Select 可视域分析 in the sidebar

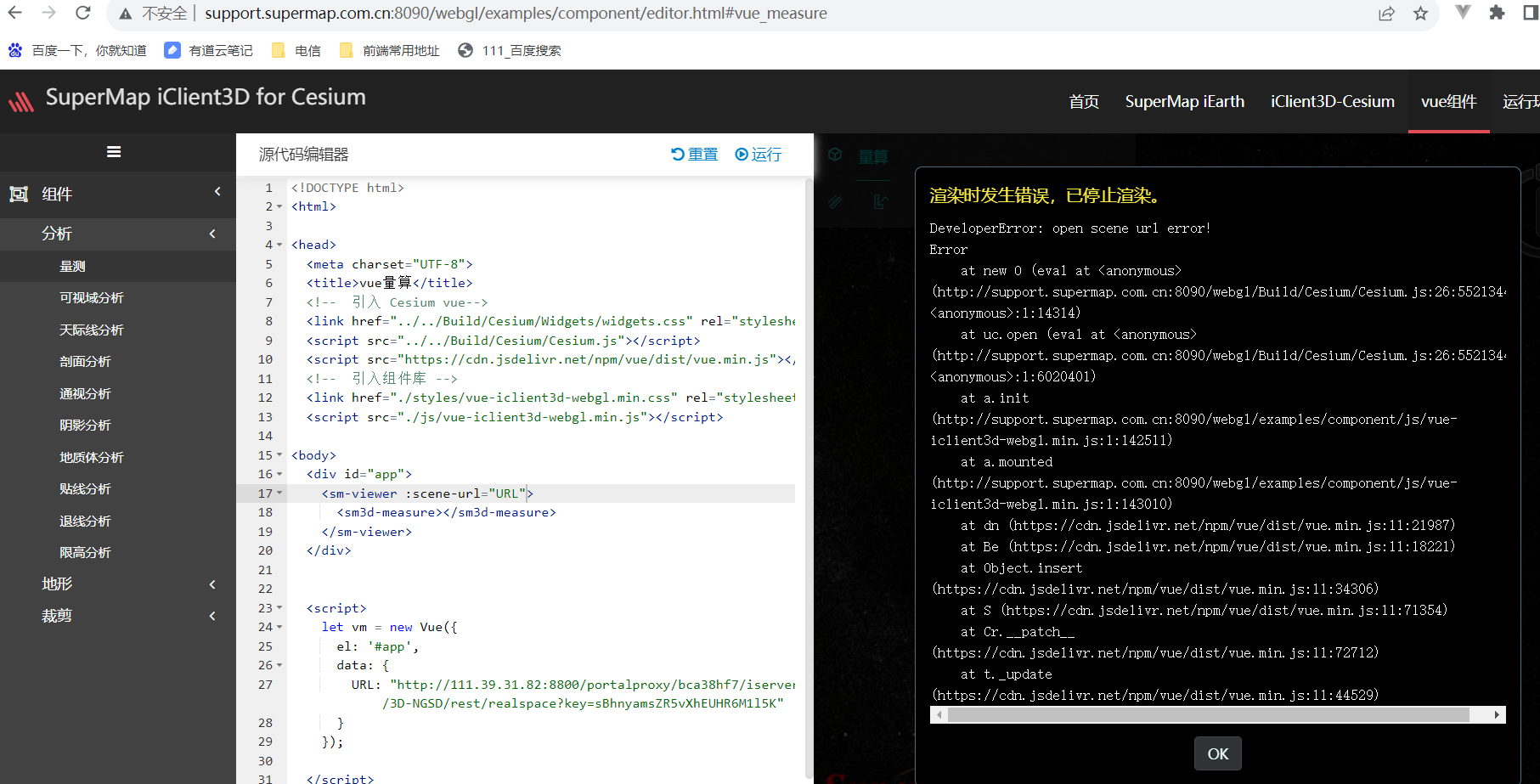92,298
